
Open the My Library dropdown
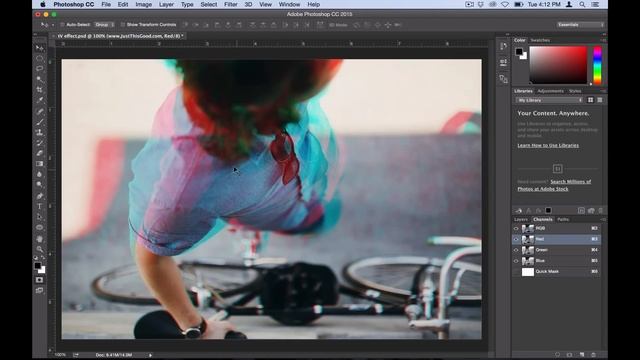point(549,100)
